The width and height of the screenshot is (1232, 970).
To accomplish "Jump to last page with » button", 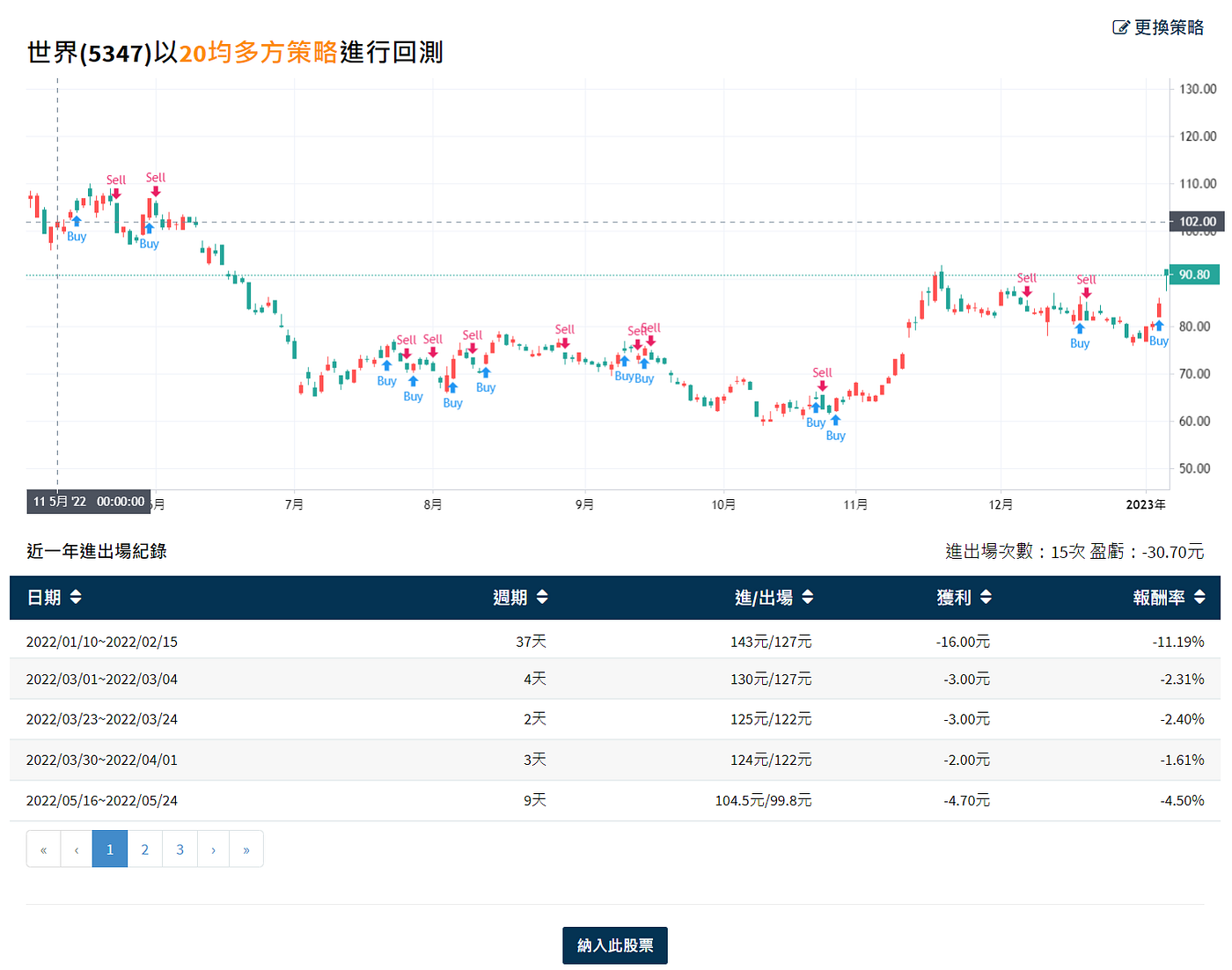I will (246, 849).
